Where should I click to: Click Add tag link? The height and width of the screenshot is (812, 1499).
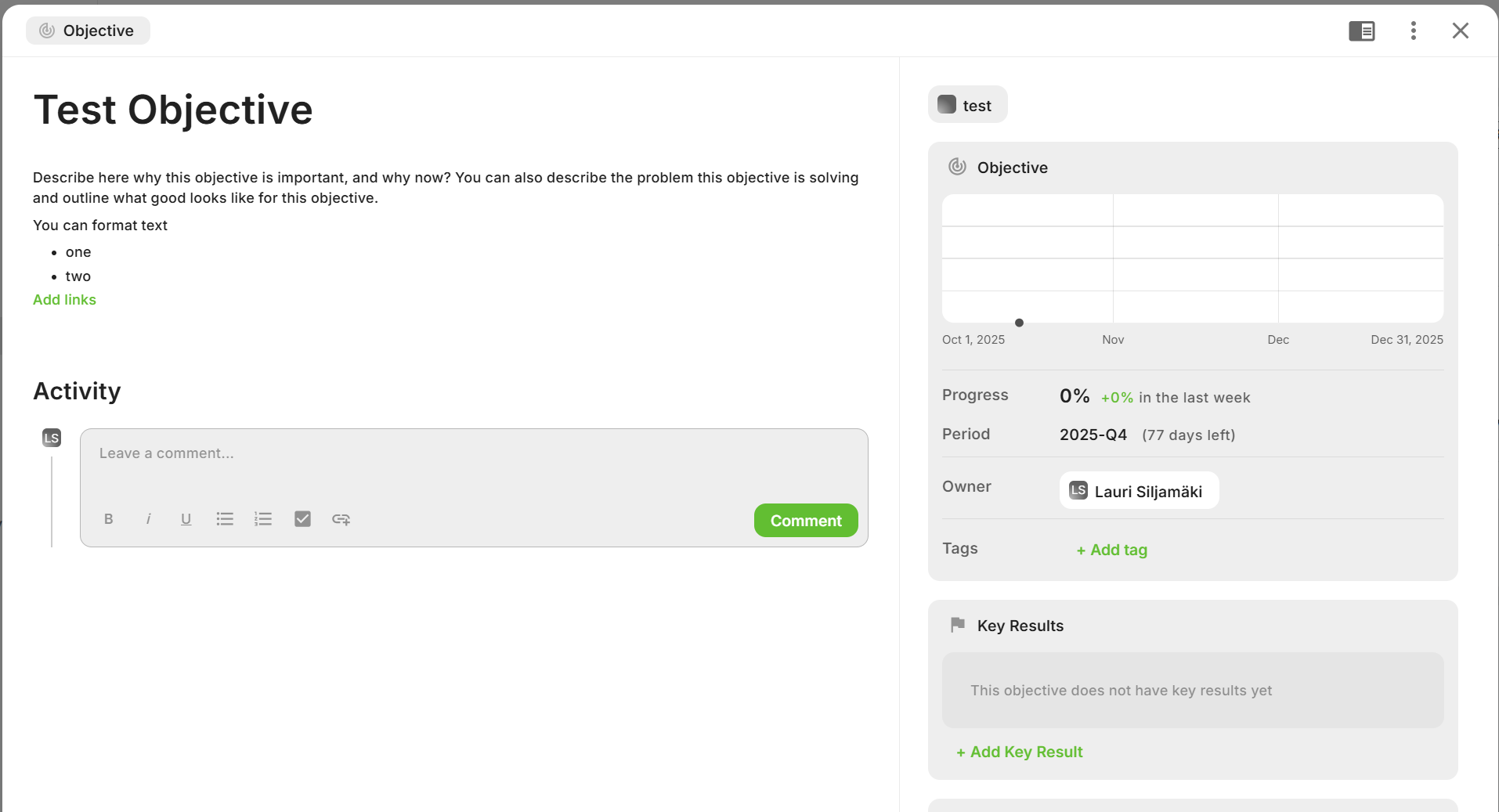[1112, 550]
